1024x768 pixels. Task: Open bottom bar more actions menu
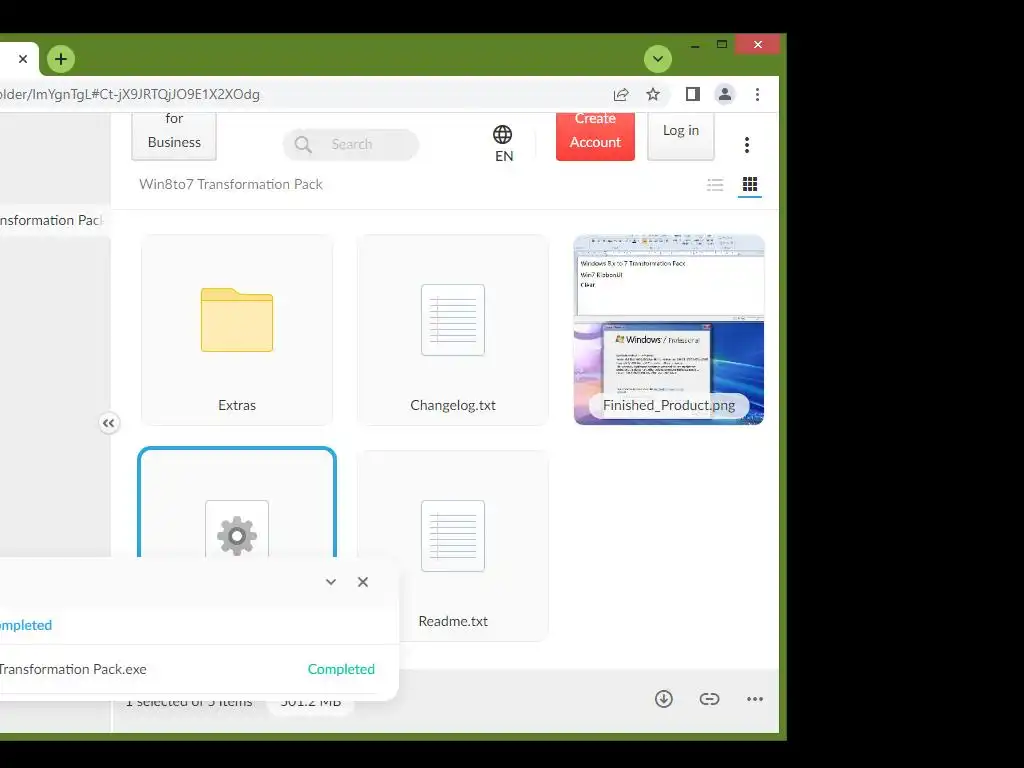(x=755, y=699)
